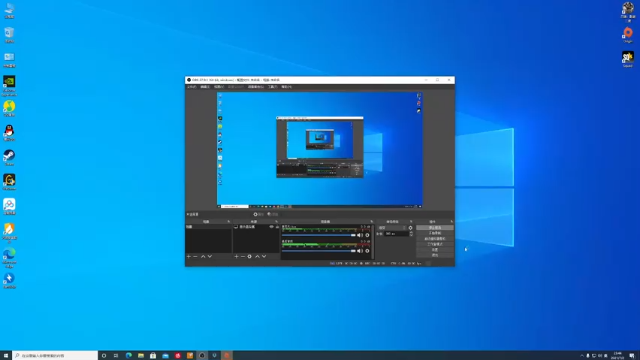The width and height of the screenshot is (640, 360).
Task: Pop out the Controls dock with its header icon
Action: [x=451, y=222]
